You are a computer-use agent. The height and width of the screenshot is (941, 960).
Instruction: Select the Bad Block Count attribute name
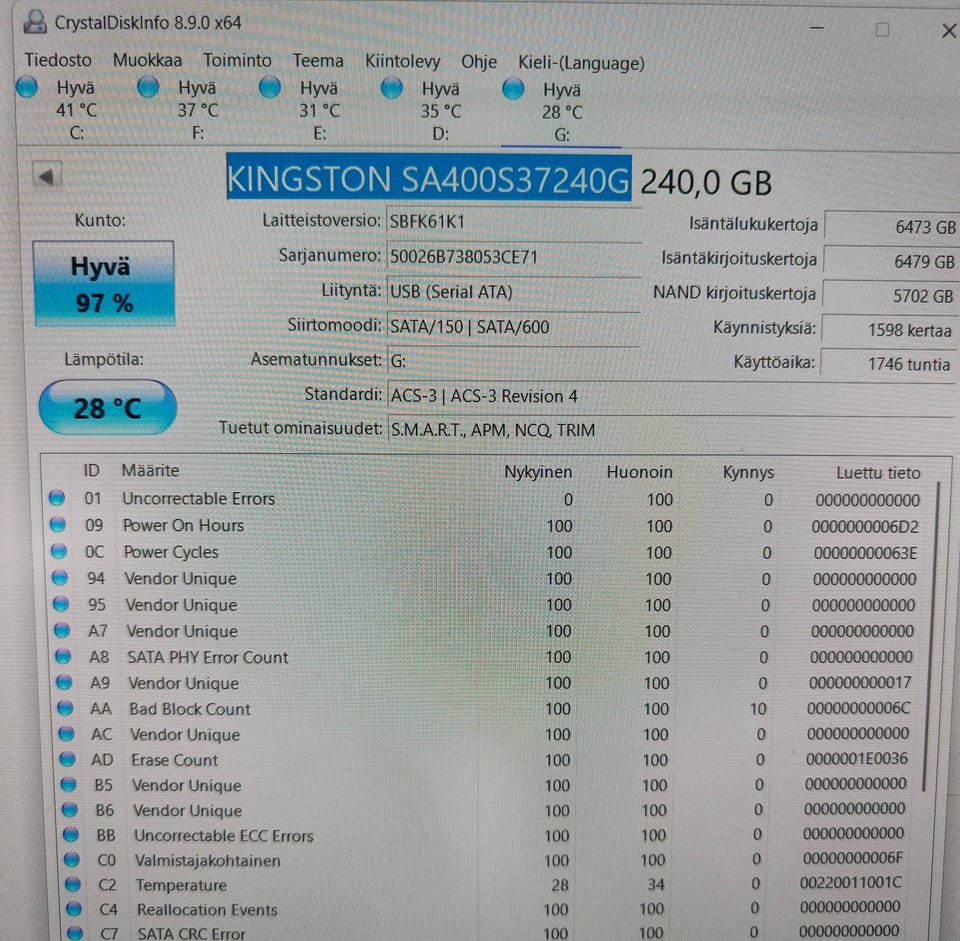point(190,709)
